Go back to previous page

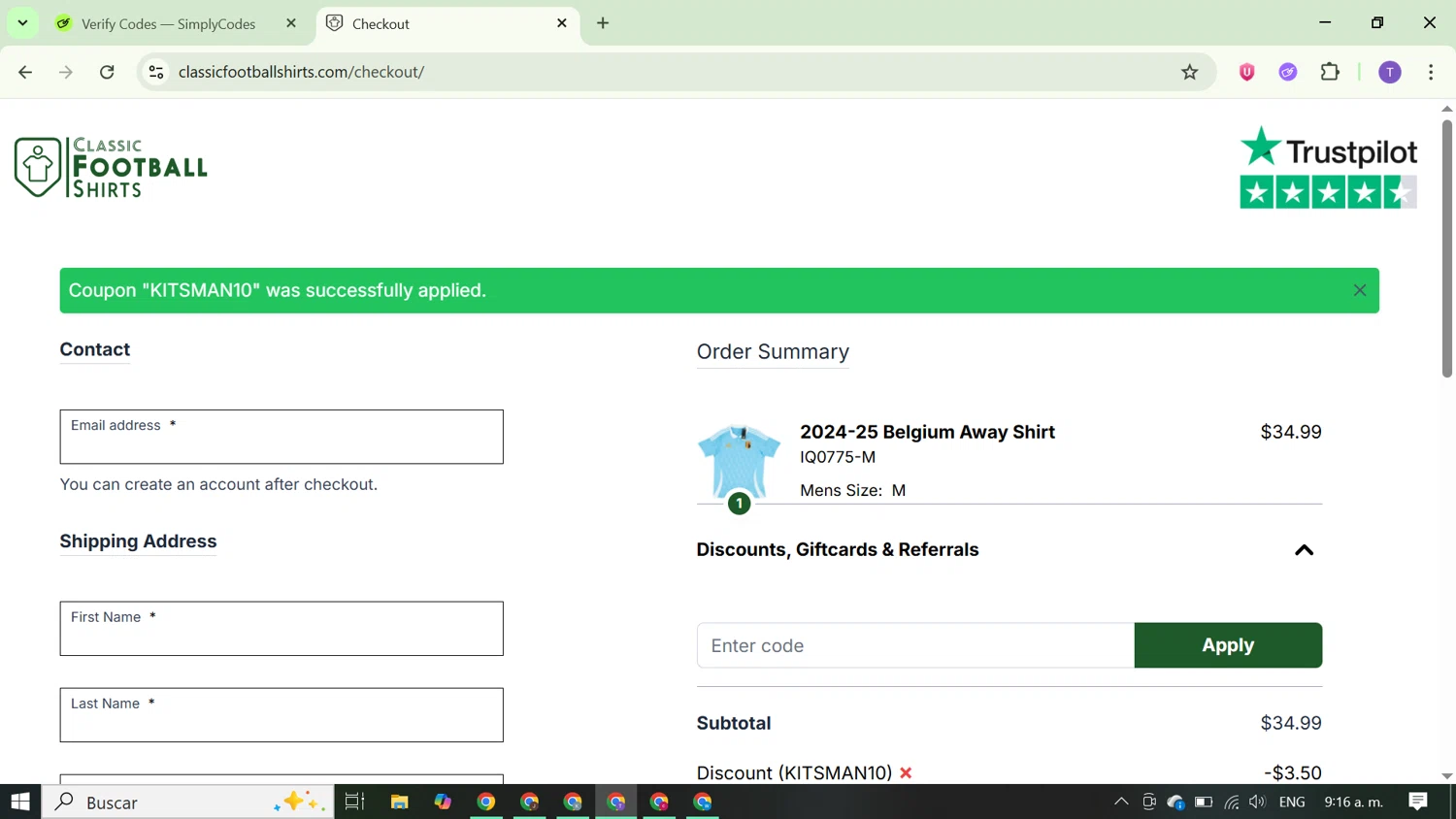(x=25, y=72)
